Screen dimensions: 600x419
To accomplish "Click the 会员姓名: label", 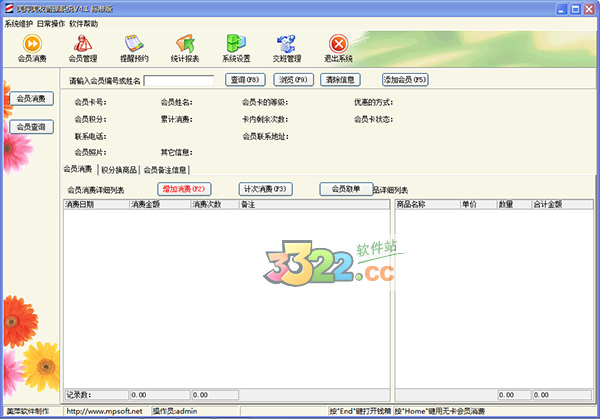I will (x=176, y=102).
